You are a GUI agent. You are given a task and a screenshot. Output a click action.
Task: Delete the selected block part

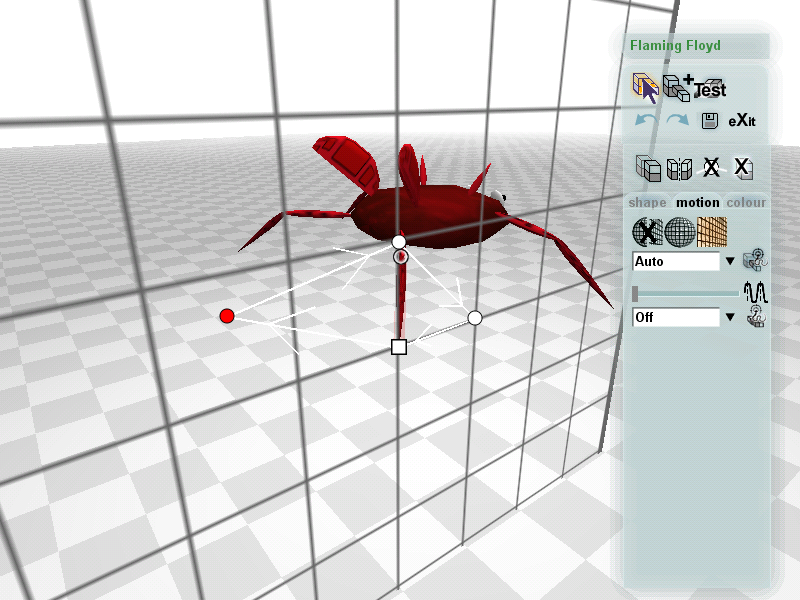[742, 168]
